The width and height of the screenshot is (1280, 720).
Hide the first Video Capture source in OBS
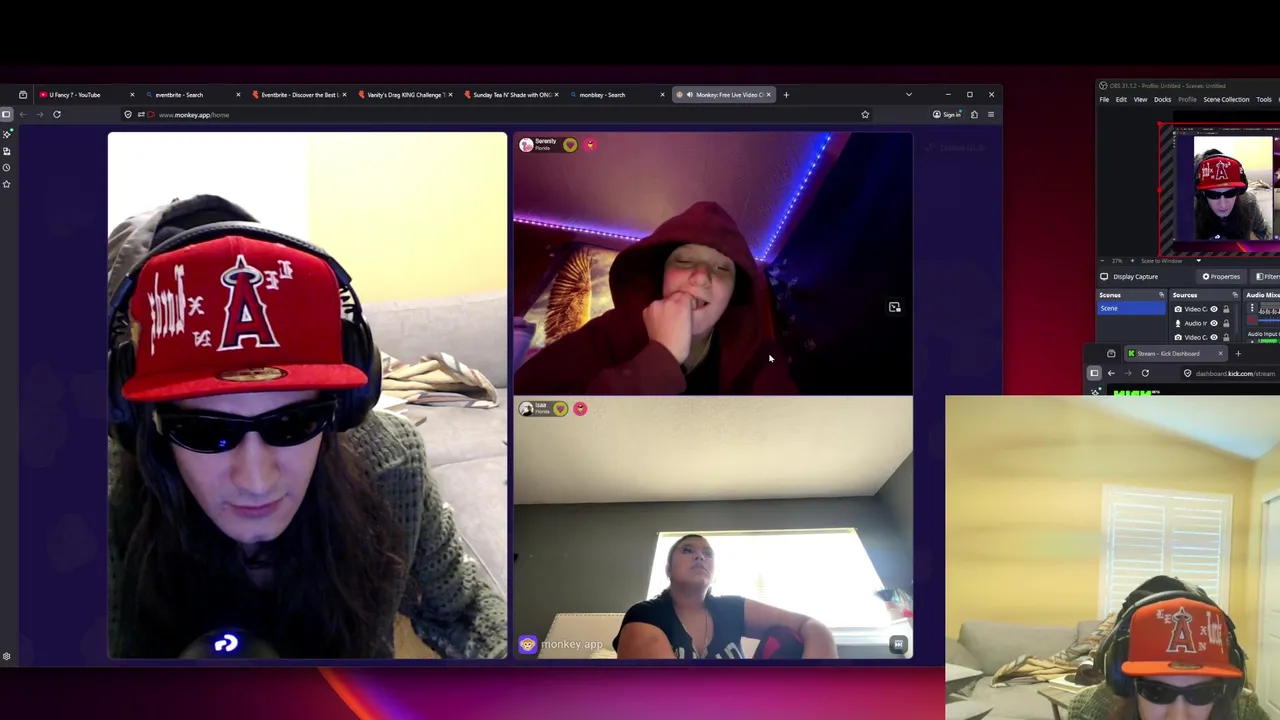point(1214,309)
